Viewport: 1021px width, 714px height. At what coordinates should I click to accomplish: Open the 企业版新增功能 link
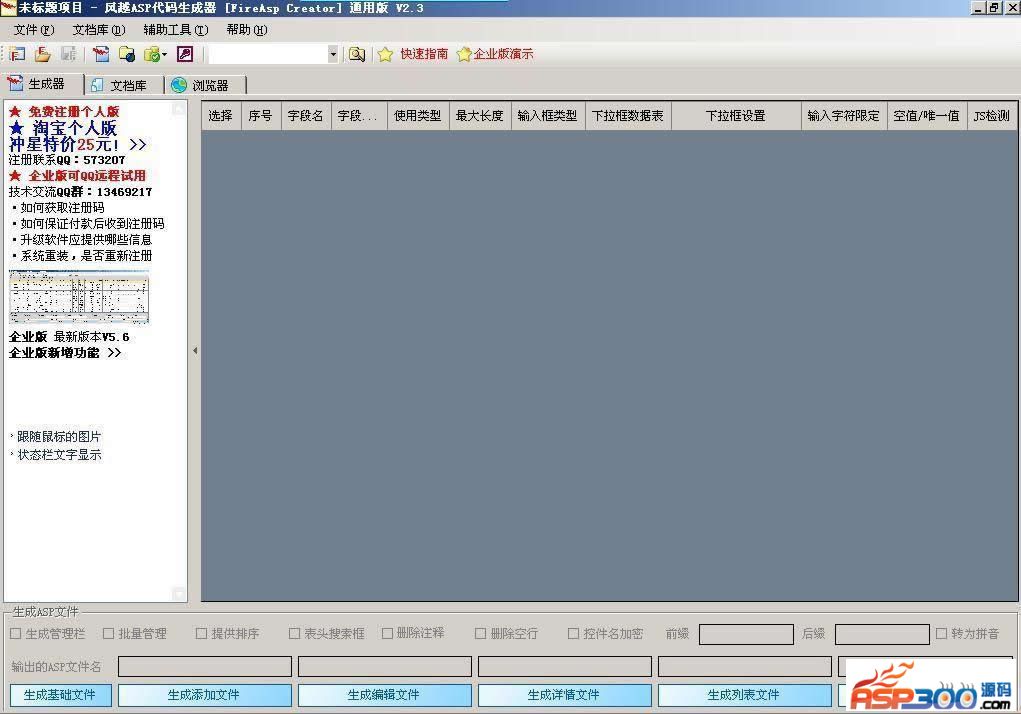(x=65, y=353)
